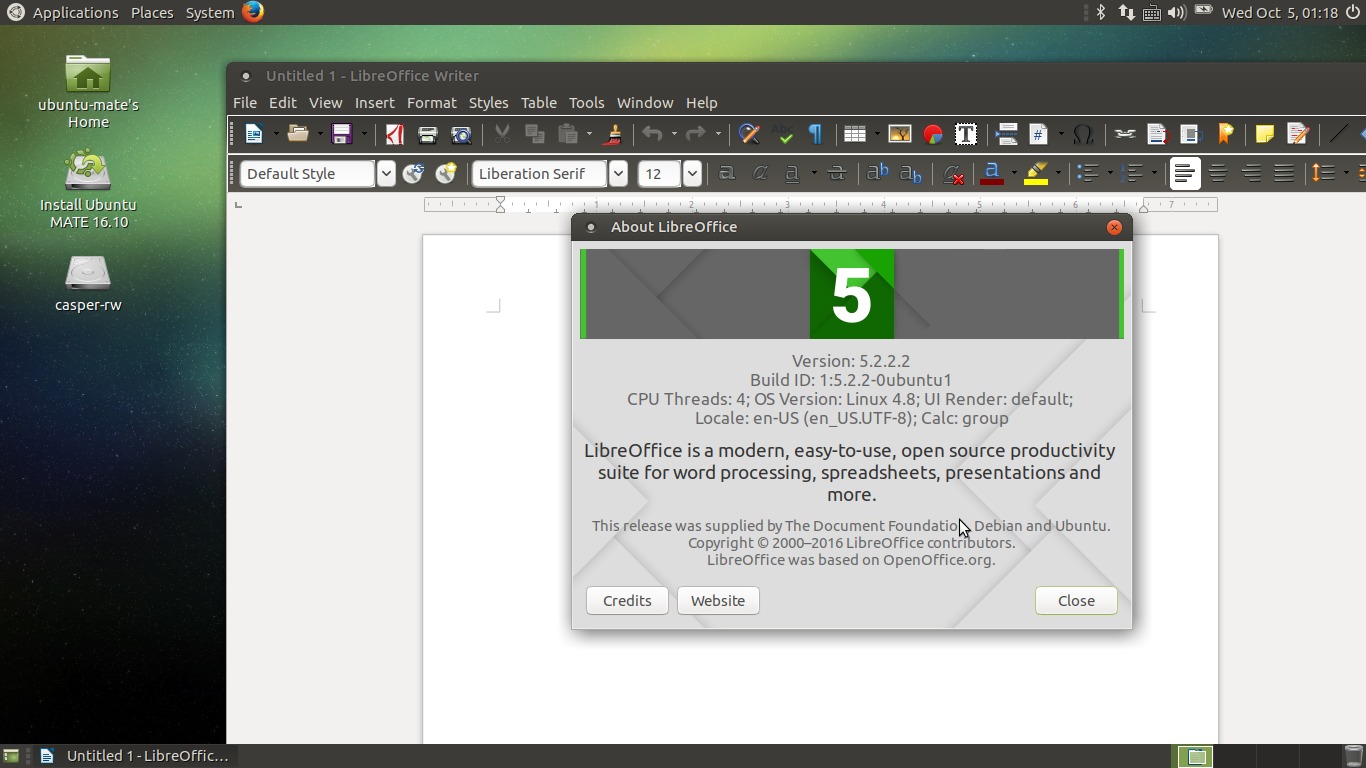Viewport: 1366px width, 768px height.
Task: Justify paragraph text
Action: (1284, 173)
